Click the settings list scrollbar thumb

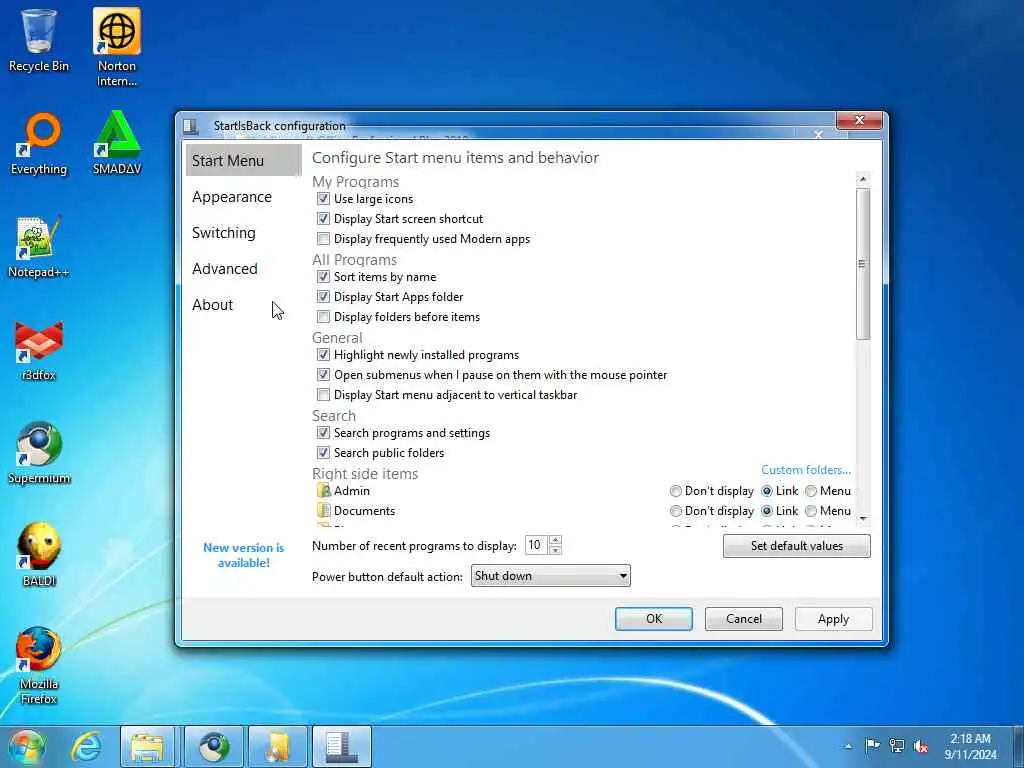863,264
